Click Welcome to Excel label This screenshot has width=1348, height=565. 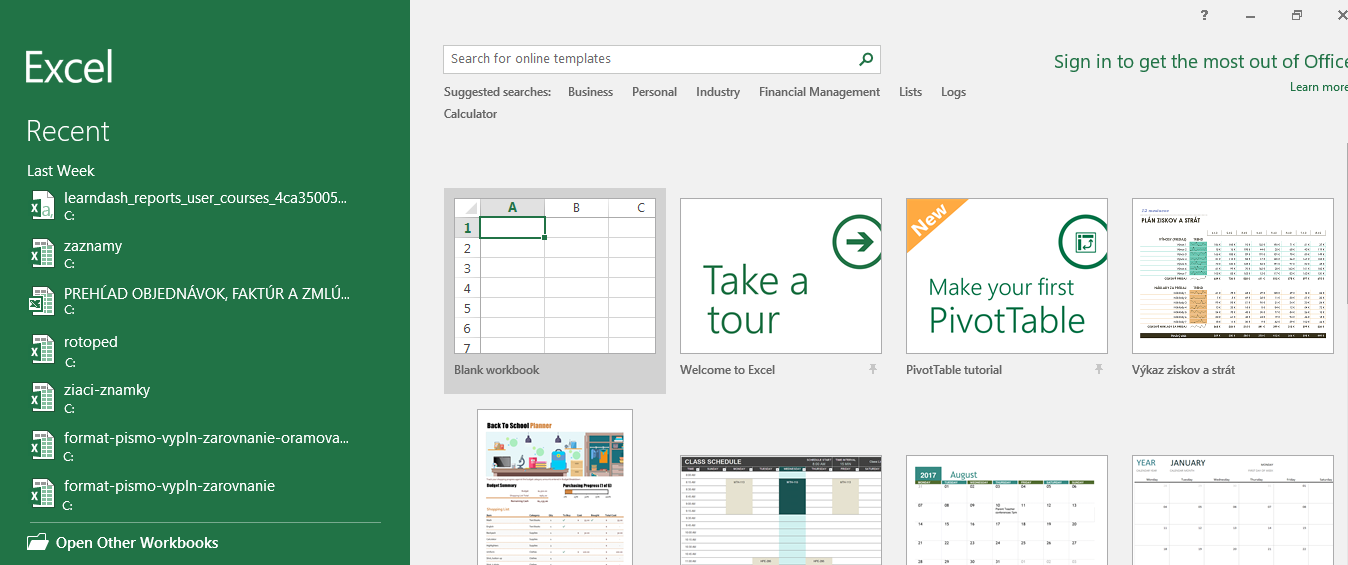coord(727,370)
